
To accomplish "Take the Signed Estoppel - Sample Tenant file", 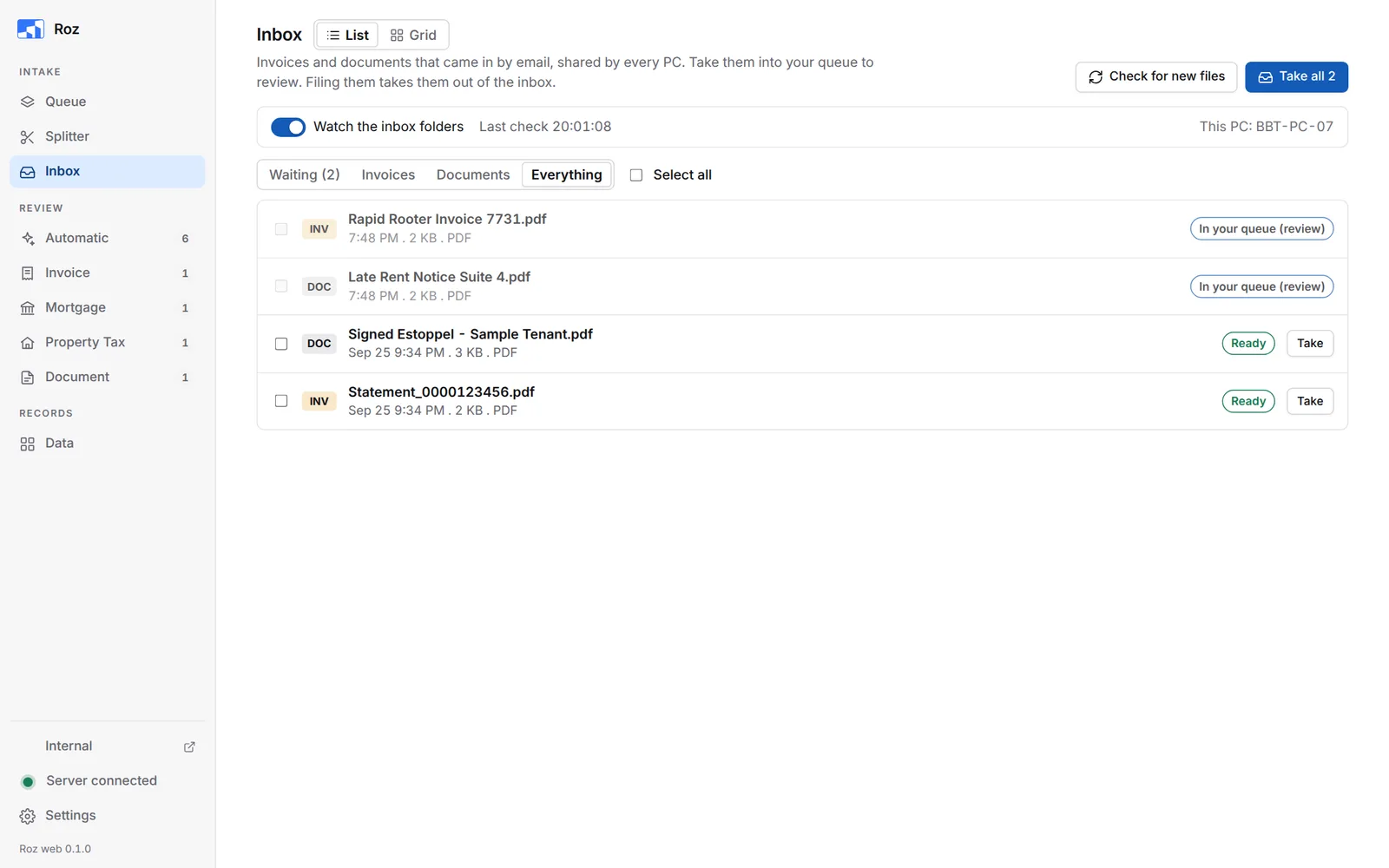I will pyautogui.click(x=1310, y=344).
